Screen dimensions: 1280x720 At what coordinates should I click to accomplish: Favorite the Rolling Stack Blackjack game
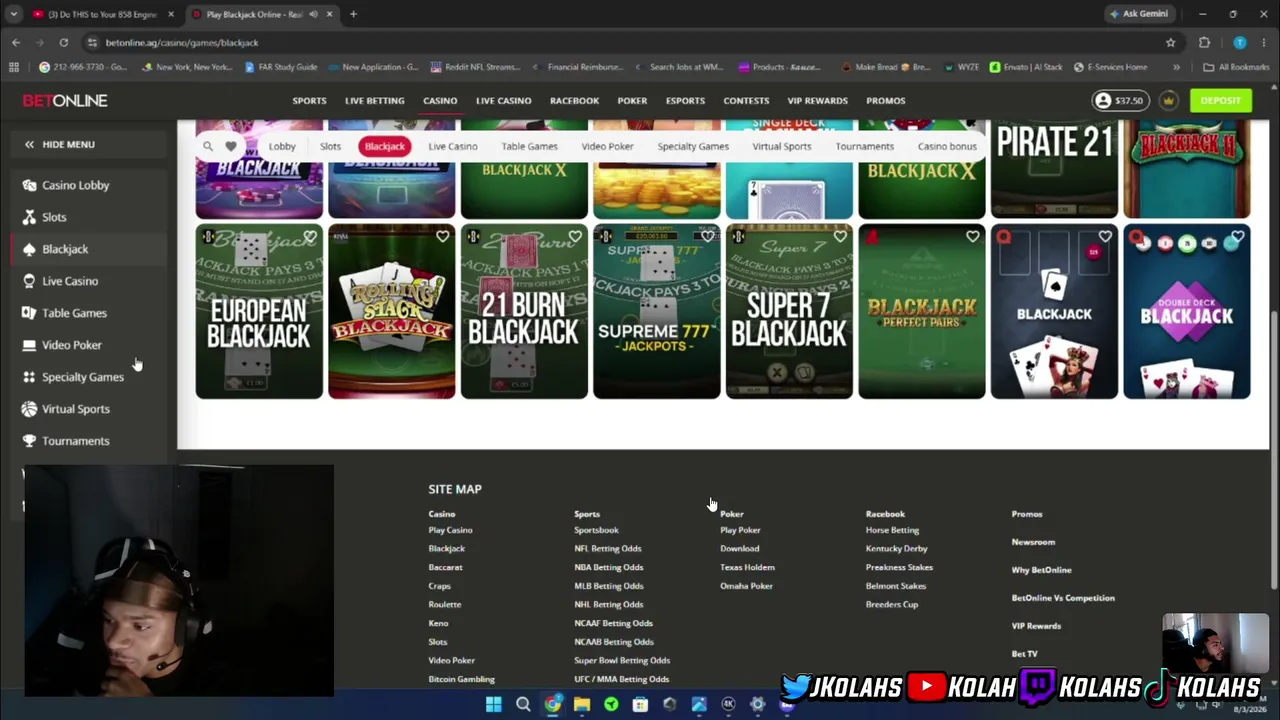[442, 237]
